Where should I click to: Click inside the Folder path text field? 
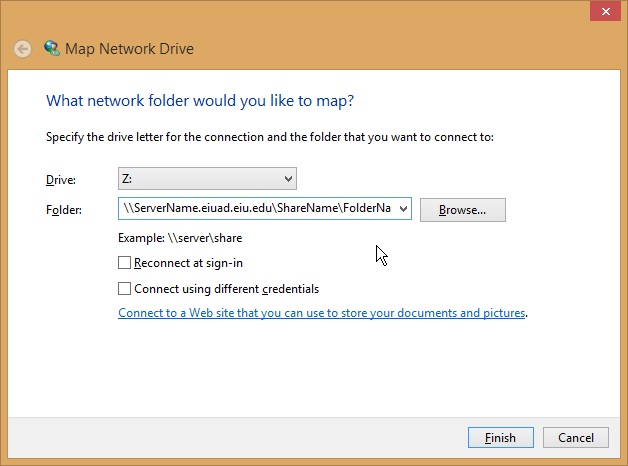coord(255,209)
